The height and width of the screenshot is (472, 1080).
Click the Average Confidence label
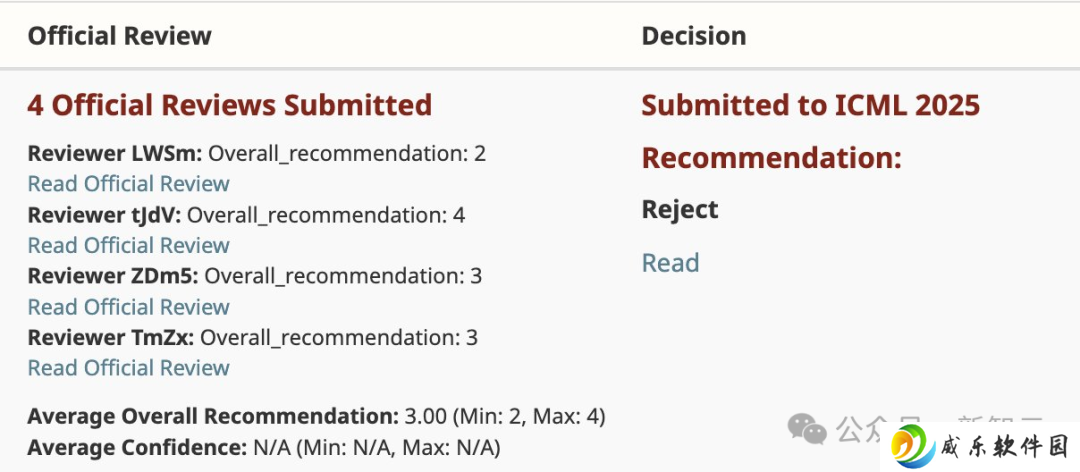[137, 449]
